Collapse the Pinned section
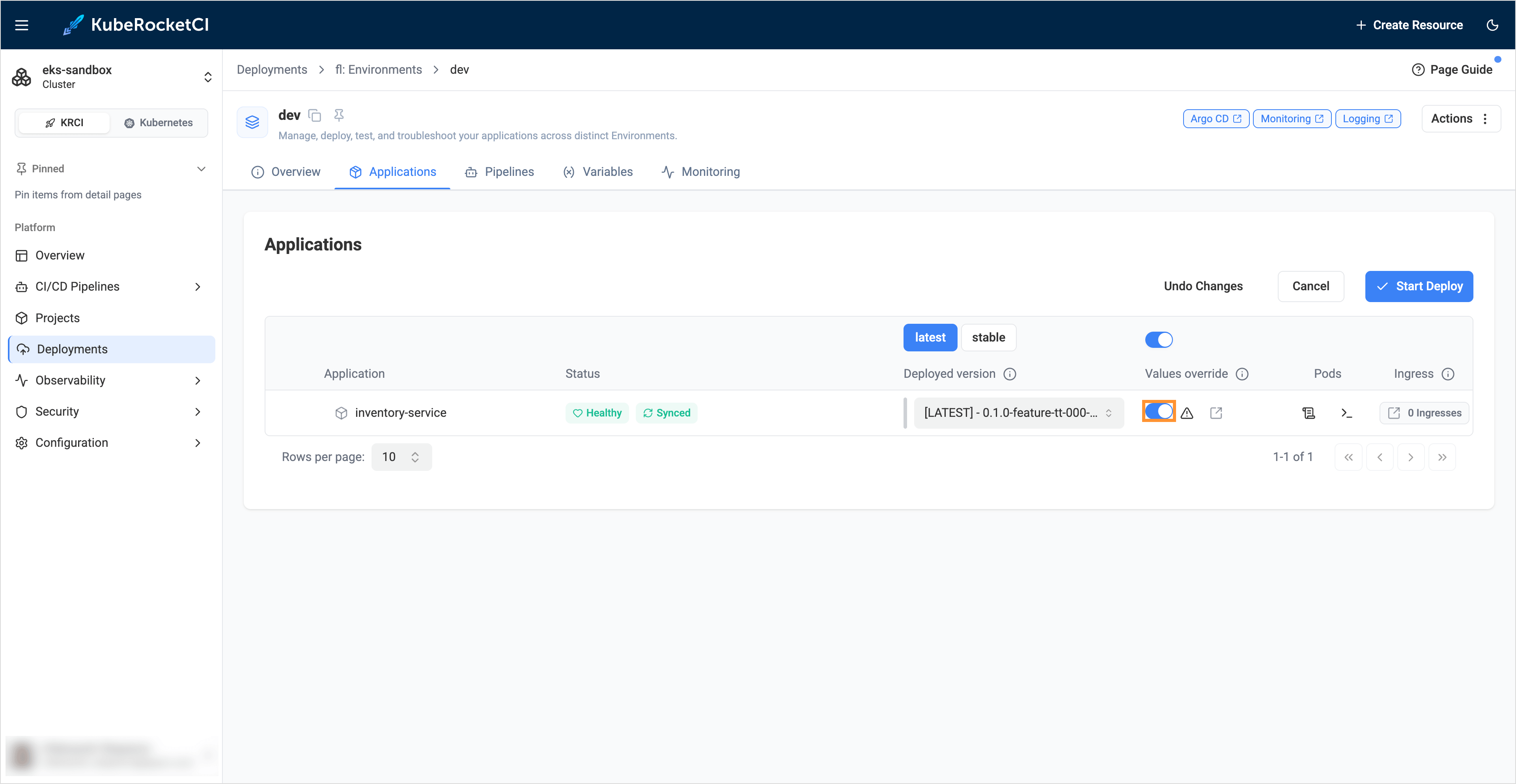Image resolution: width=1516 pixels, height=784 pixels. (x=201, y=169)
